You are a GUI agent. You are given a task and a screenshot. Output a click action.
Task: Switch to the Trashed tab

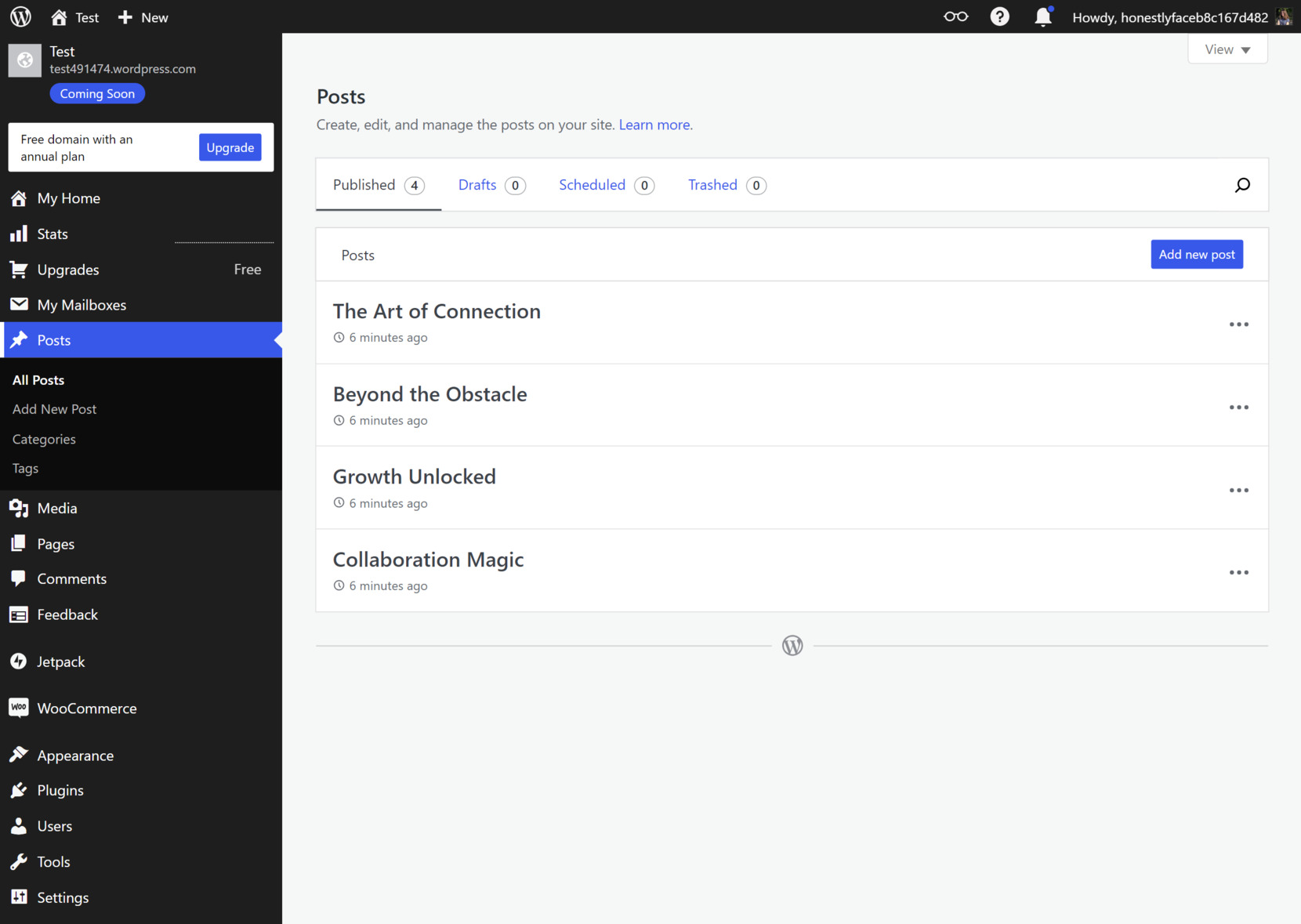pyautogui.click(x=712, y=185)
